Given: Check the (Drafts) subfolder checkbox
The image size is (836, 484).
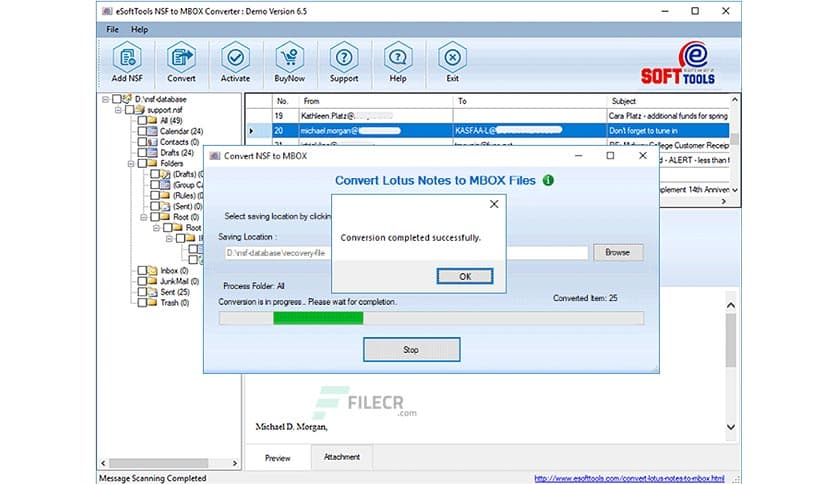Looking at the screenshot, I should click(155, 174).
